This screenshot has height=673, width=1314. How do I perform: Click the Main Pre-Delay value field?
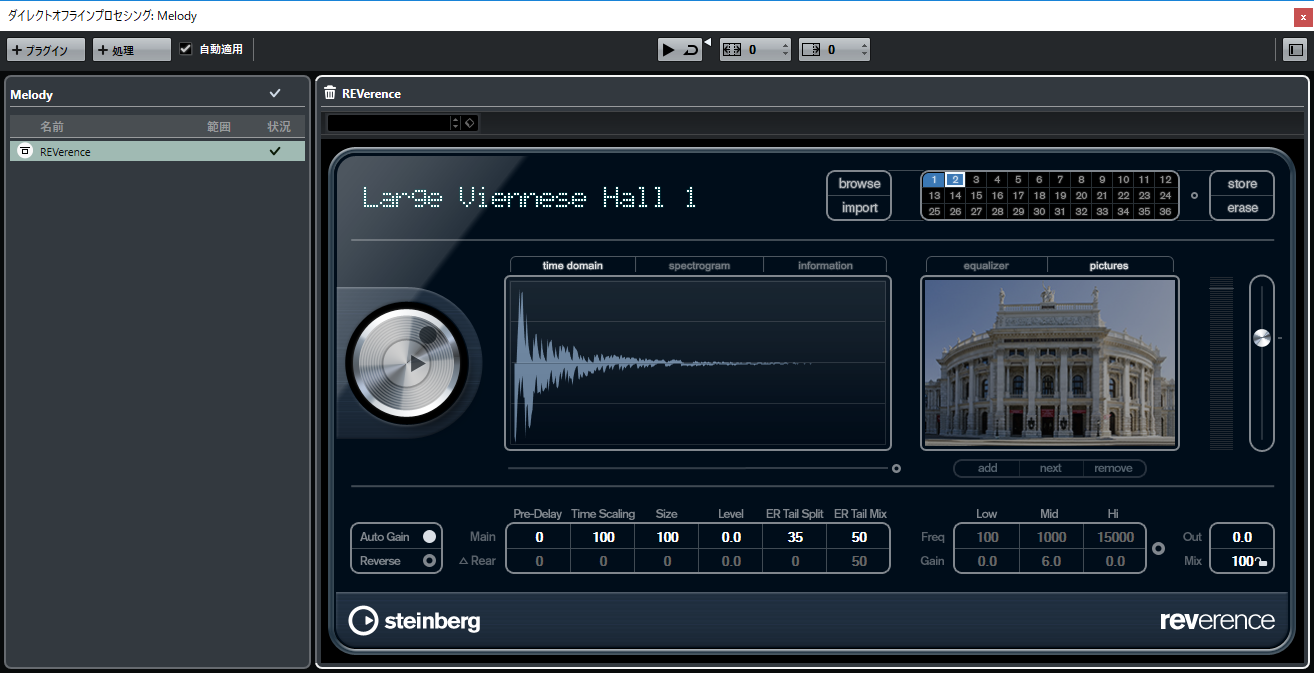538,537
